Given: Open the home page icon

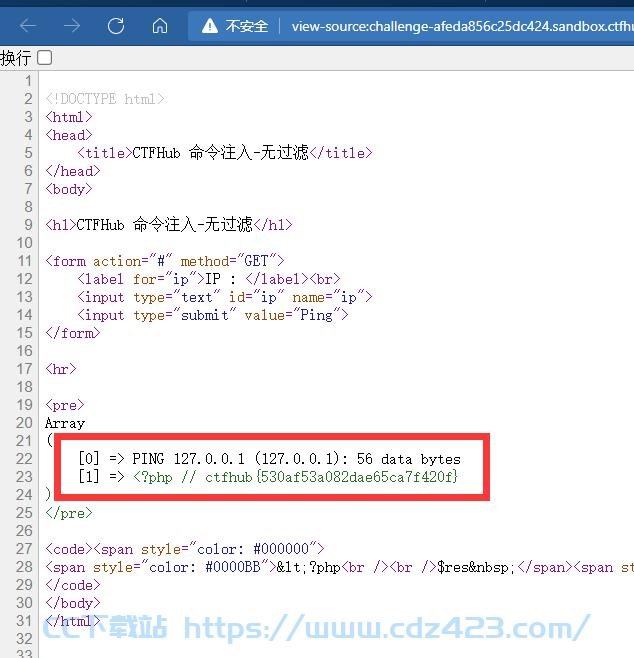Looking at the screenshot, I should click(160, 26).
